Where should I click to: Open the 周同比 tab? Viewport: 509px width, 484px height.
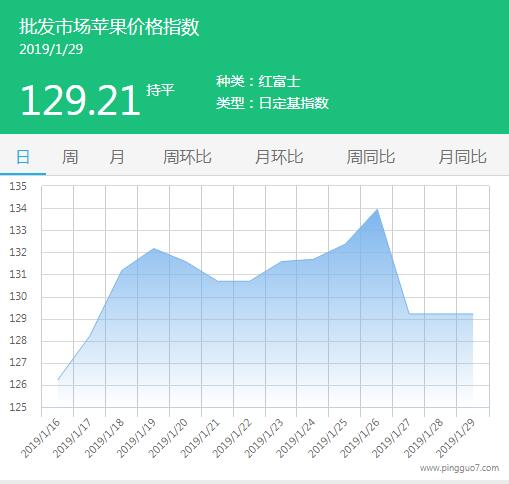(371, 157)
